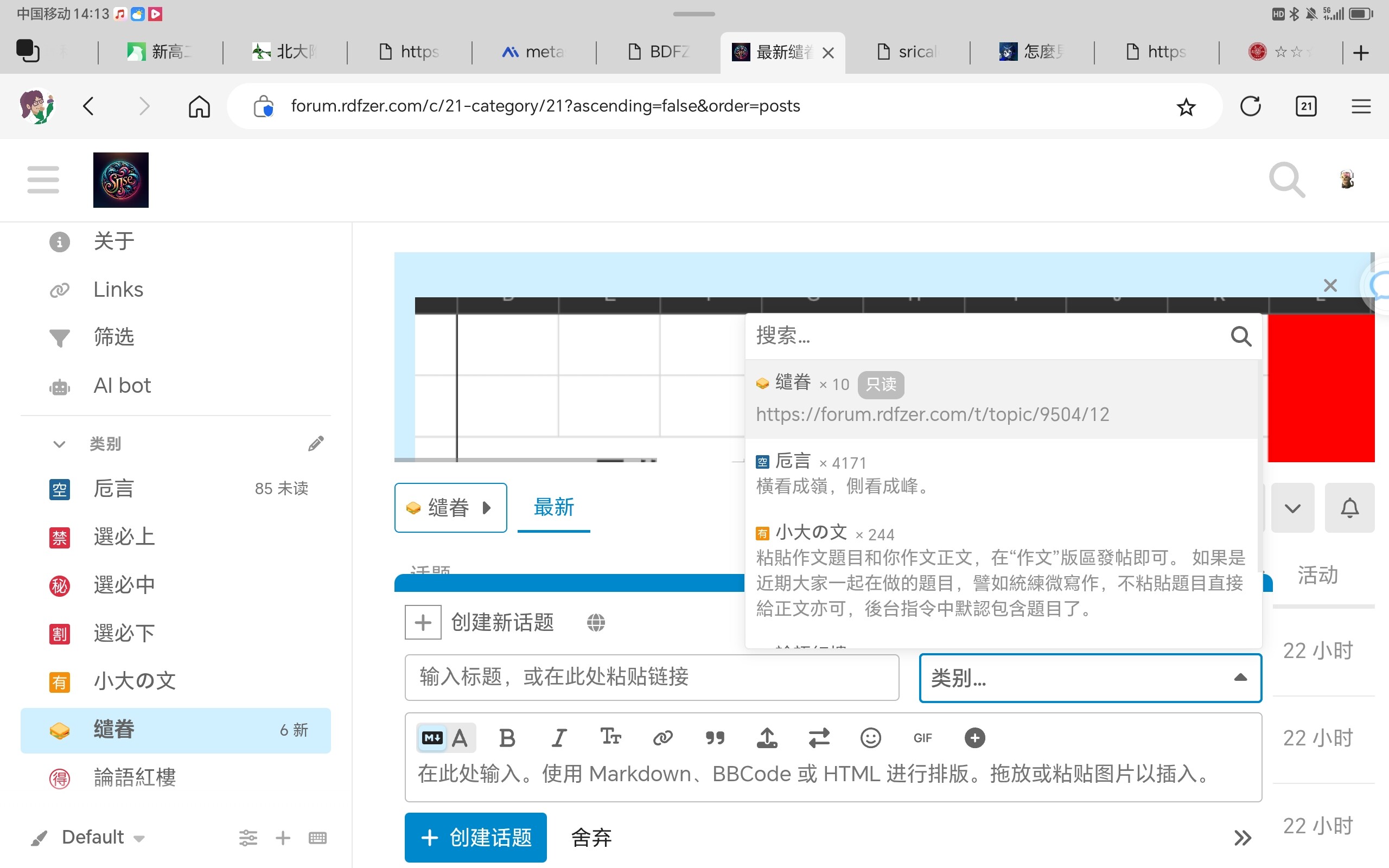
Task: Collapse the 类别 sidebar section
Action: (x=59, y=444)
